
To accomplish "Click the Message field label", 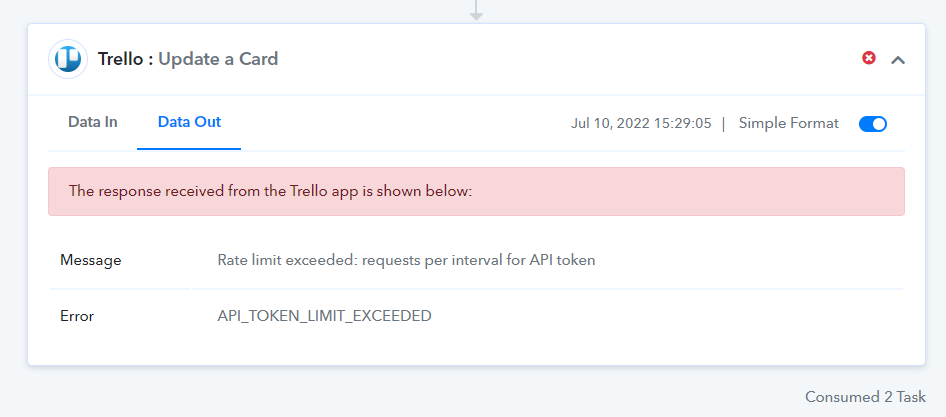I will (90, 260).
